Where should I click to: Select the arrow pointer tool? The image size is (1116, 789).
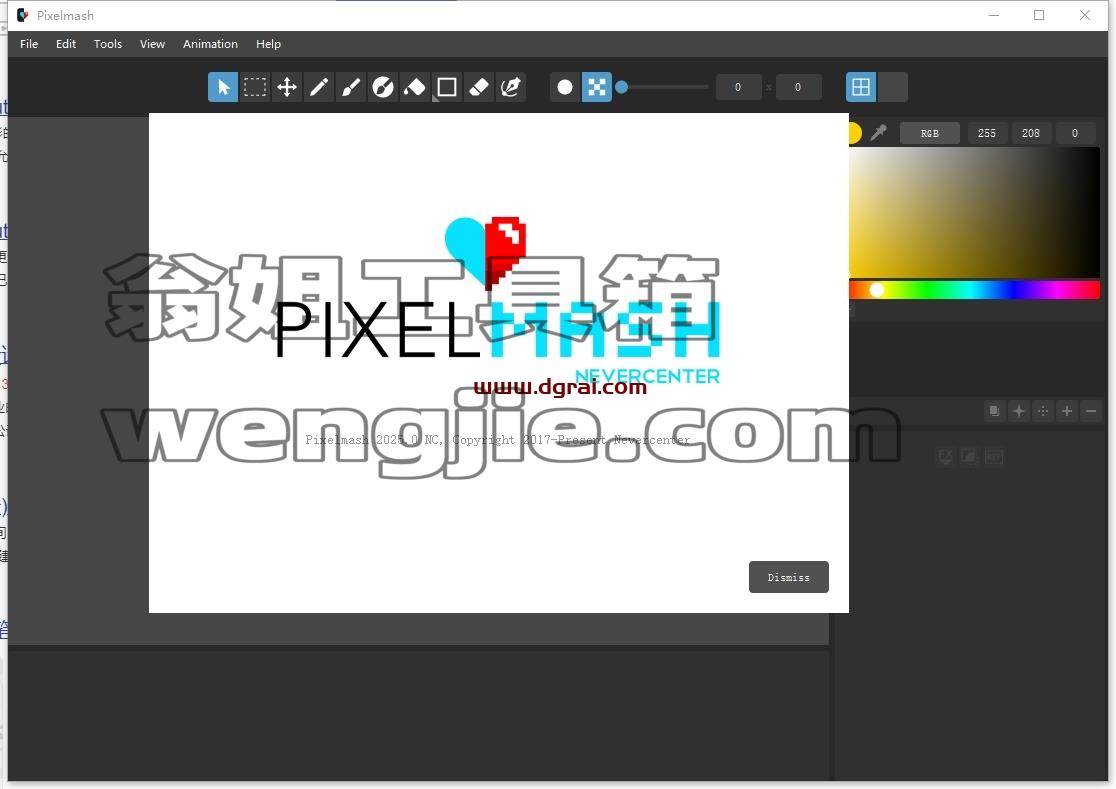pos(223,87)
